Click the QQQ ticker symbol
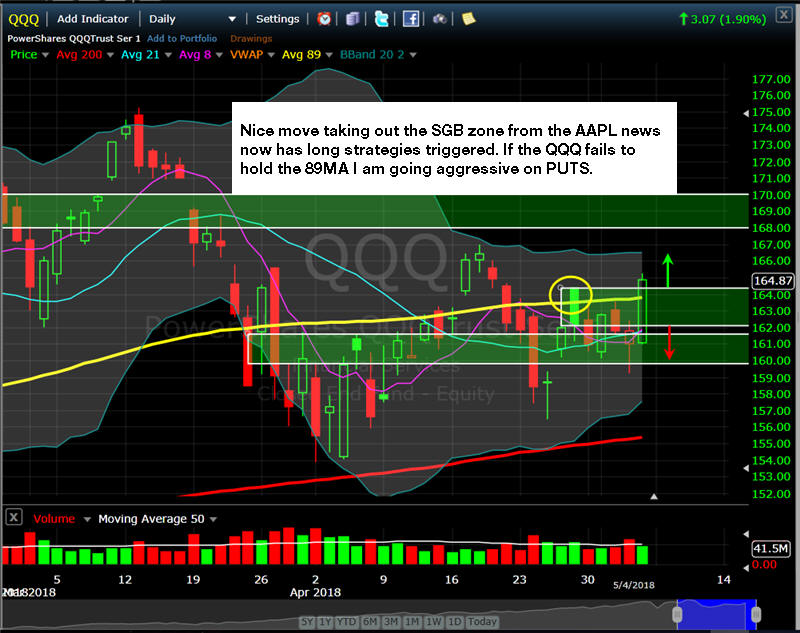Image resolution: width=800 pixels, height=633 pixels. pos(23,19)
